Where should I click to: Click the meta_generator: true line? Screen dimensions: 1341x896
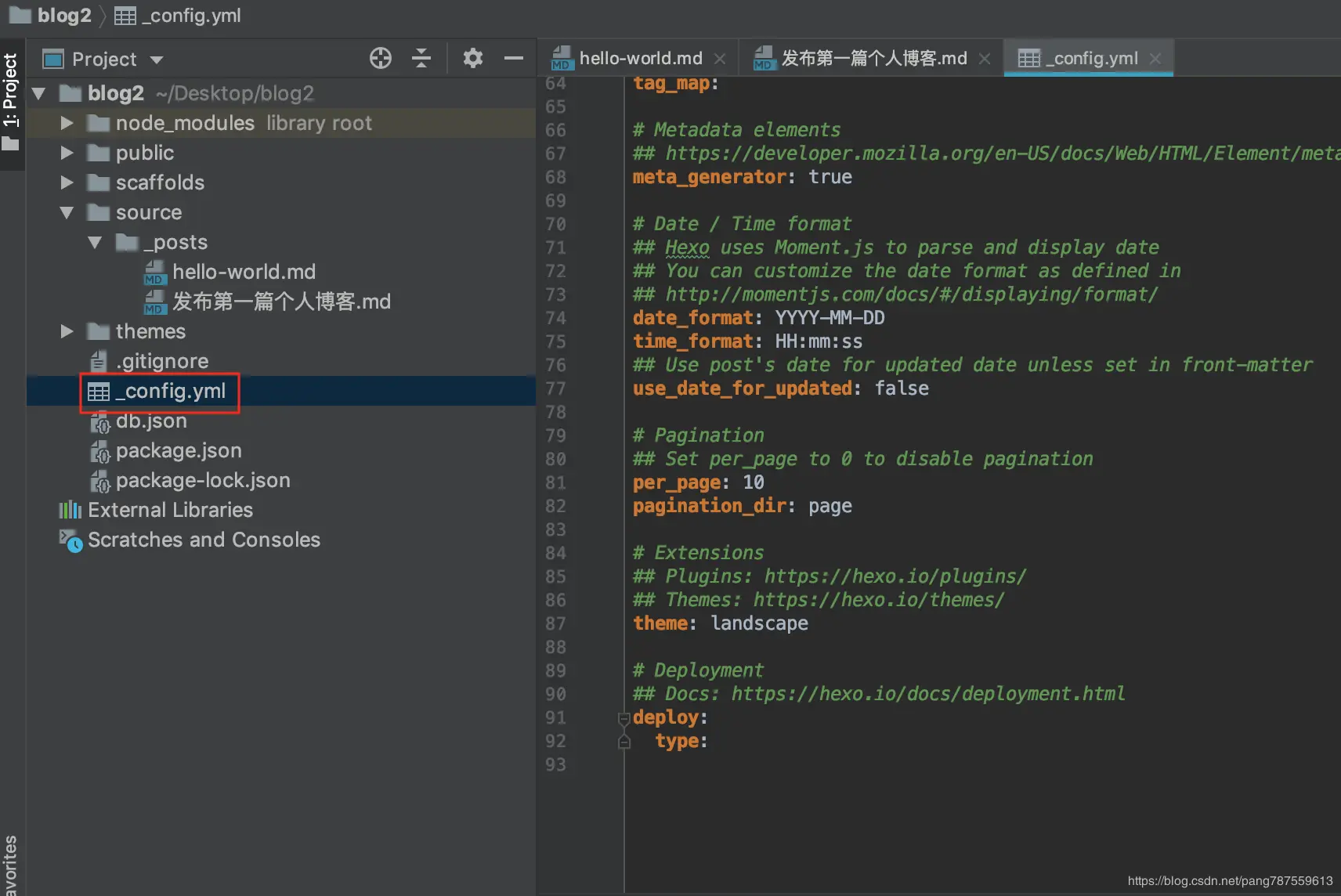[743, 177]
